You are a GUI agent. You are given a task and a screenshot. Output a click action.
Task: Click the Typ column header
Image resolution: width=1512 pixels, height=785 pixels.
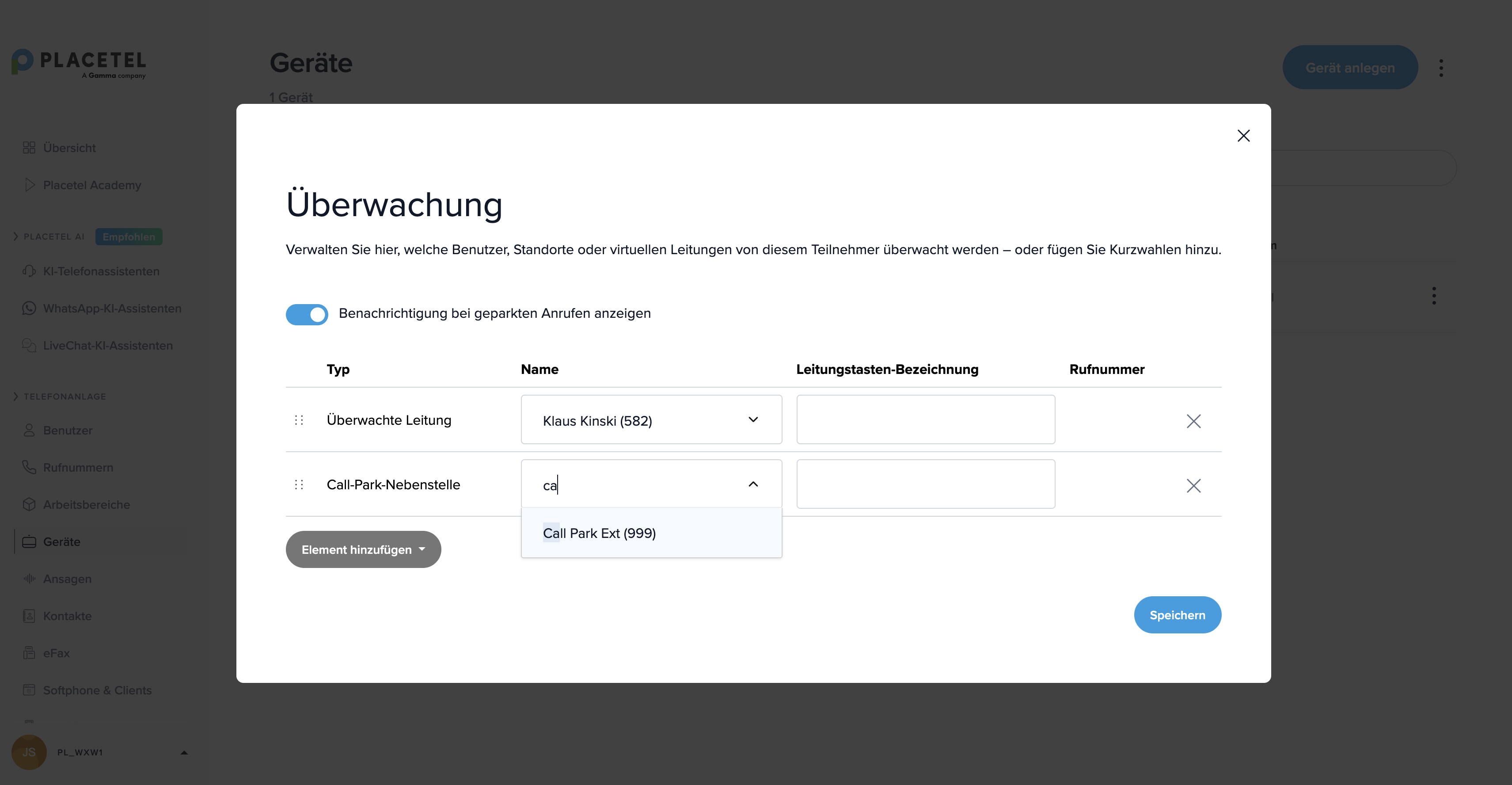pyautogui.click(x=338, y=370)
